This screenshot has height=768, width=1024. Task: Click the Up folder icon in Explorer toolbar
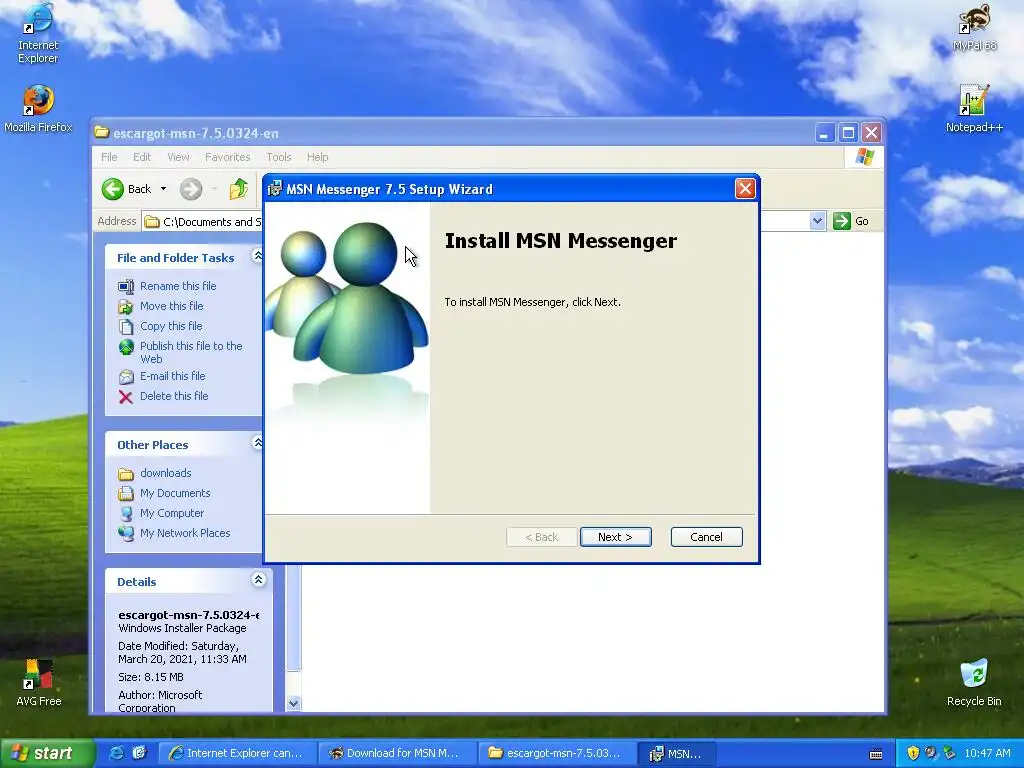click(x=238, y=189)
